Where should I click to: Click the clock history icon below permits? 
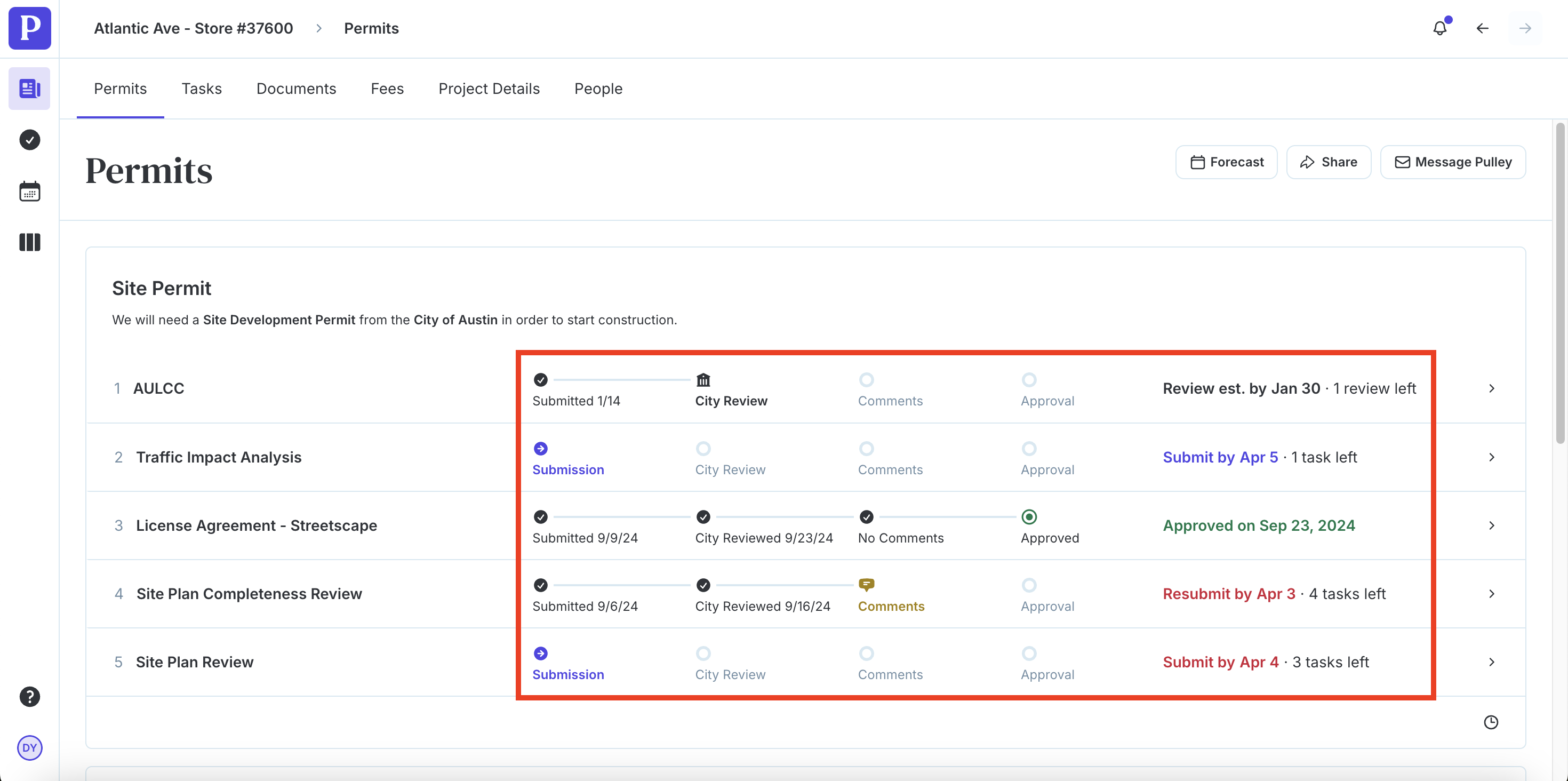coord(1491,722)
